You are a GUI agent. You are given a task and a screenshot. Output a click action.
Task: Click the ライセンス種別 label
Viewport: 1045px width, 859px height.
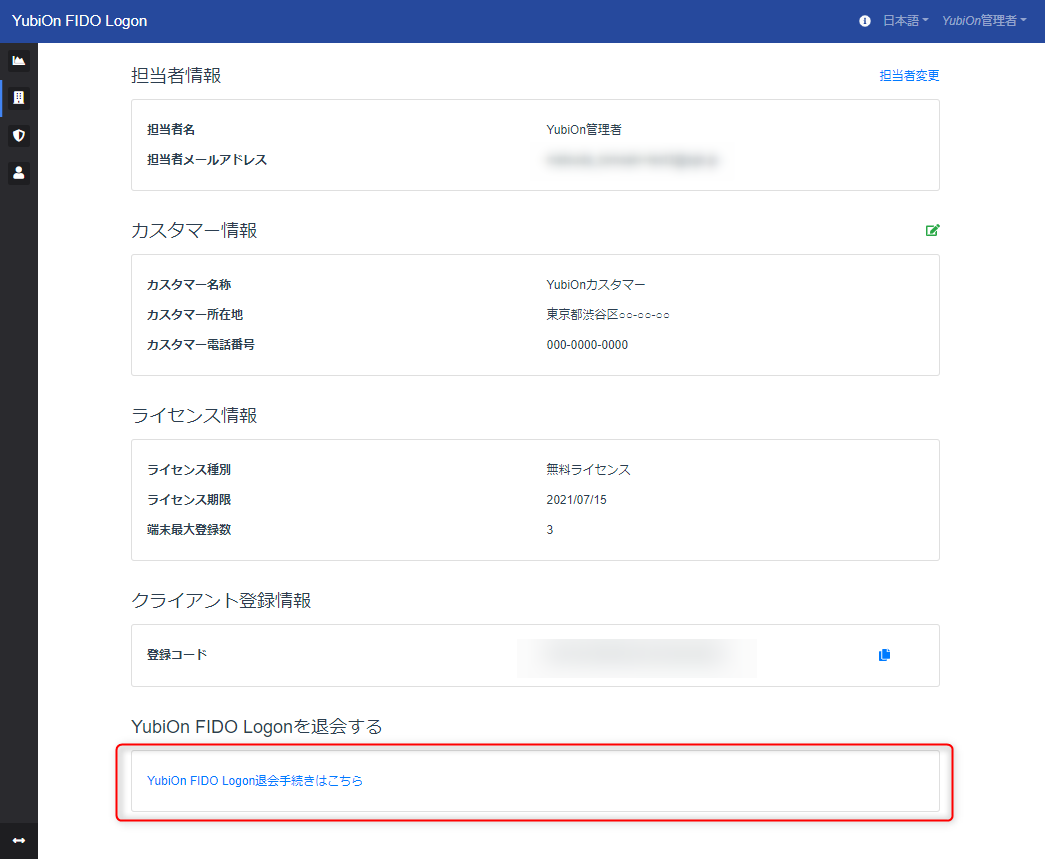[189, 469]
